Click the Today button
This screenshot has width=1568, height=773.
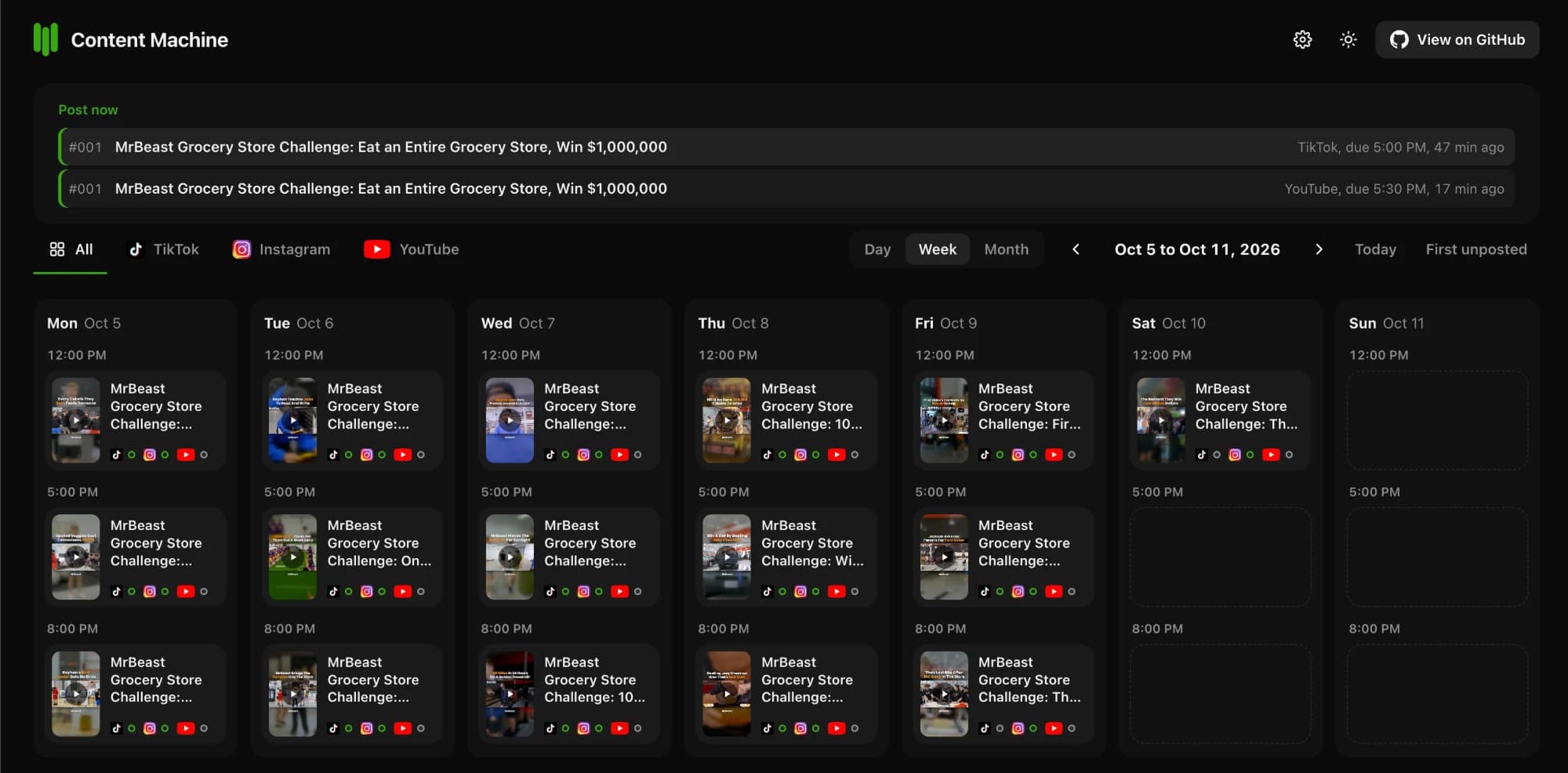tap(1375, 249)
